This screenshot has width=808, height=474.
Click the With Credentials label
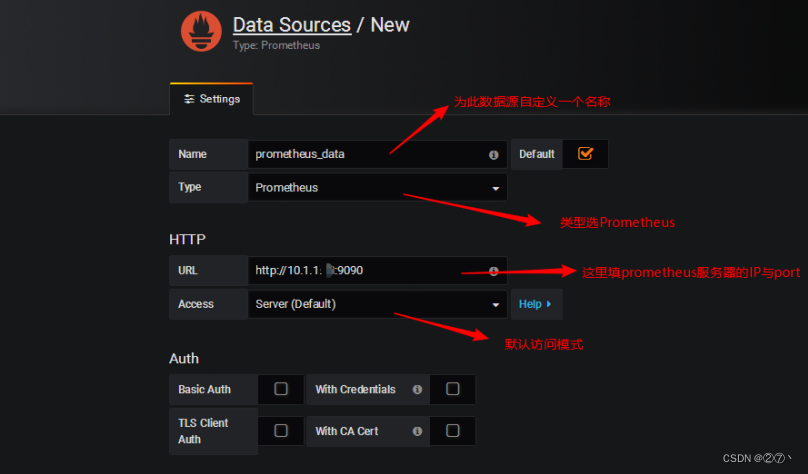(x=356, y=390)
